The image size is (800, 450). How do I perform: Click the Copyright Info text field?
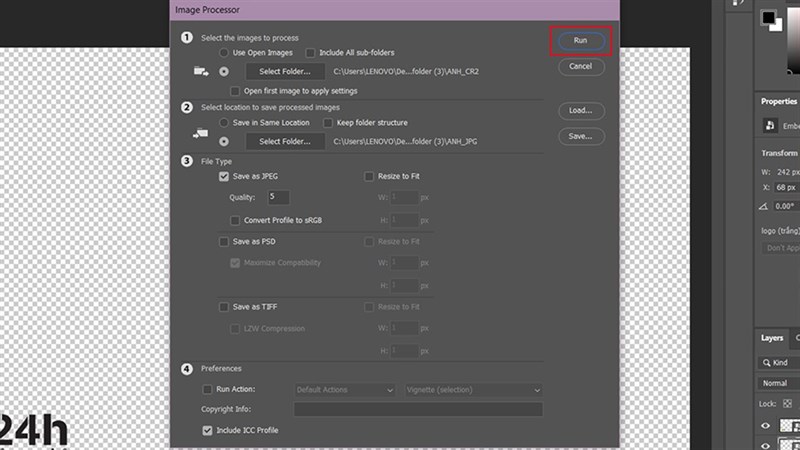(418, 409)
